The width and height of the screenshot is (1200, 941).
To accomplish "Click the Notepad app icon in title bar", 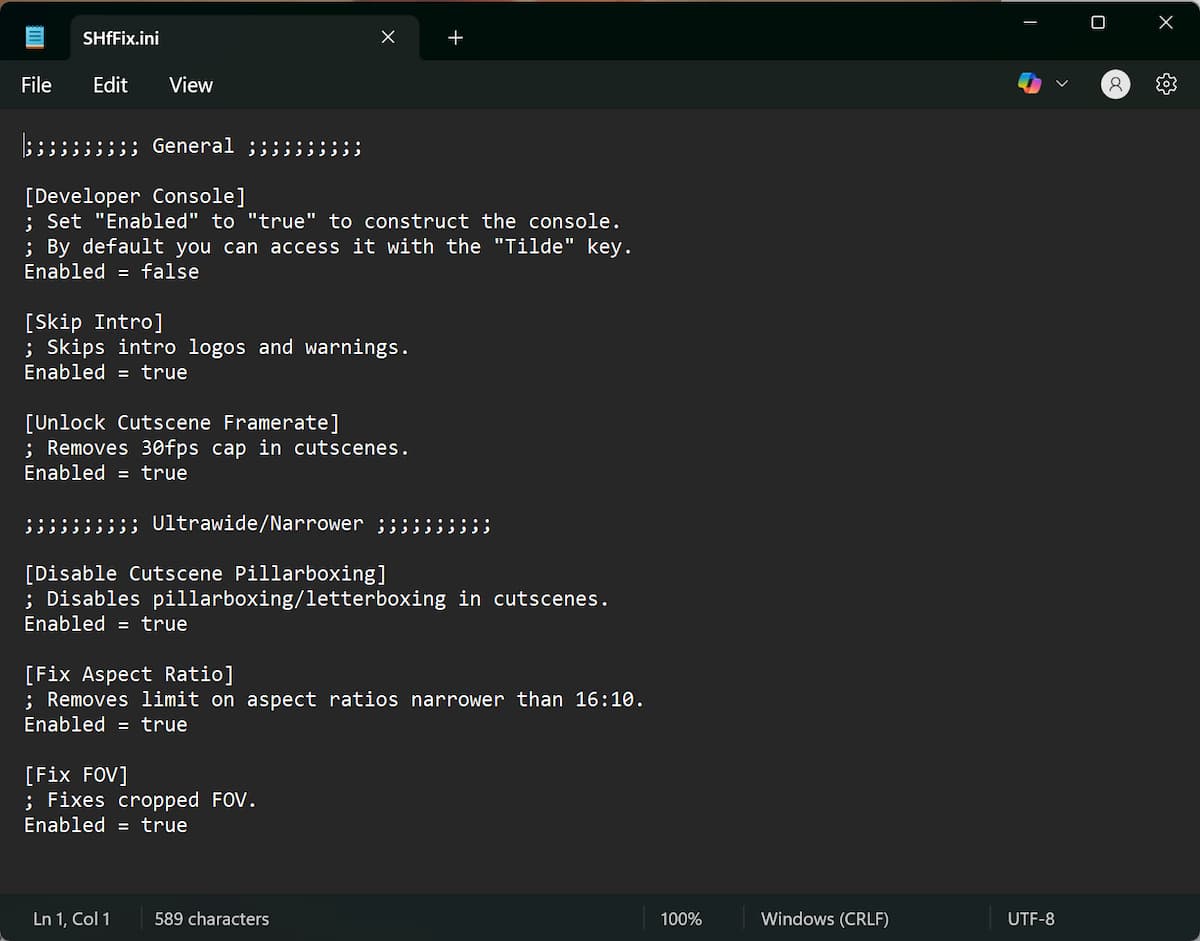I will pos(35,38).
